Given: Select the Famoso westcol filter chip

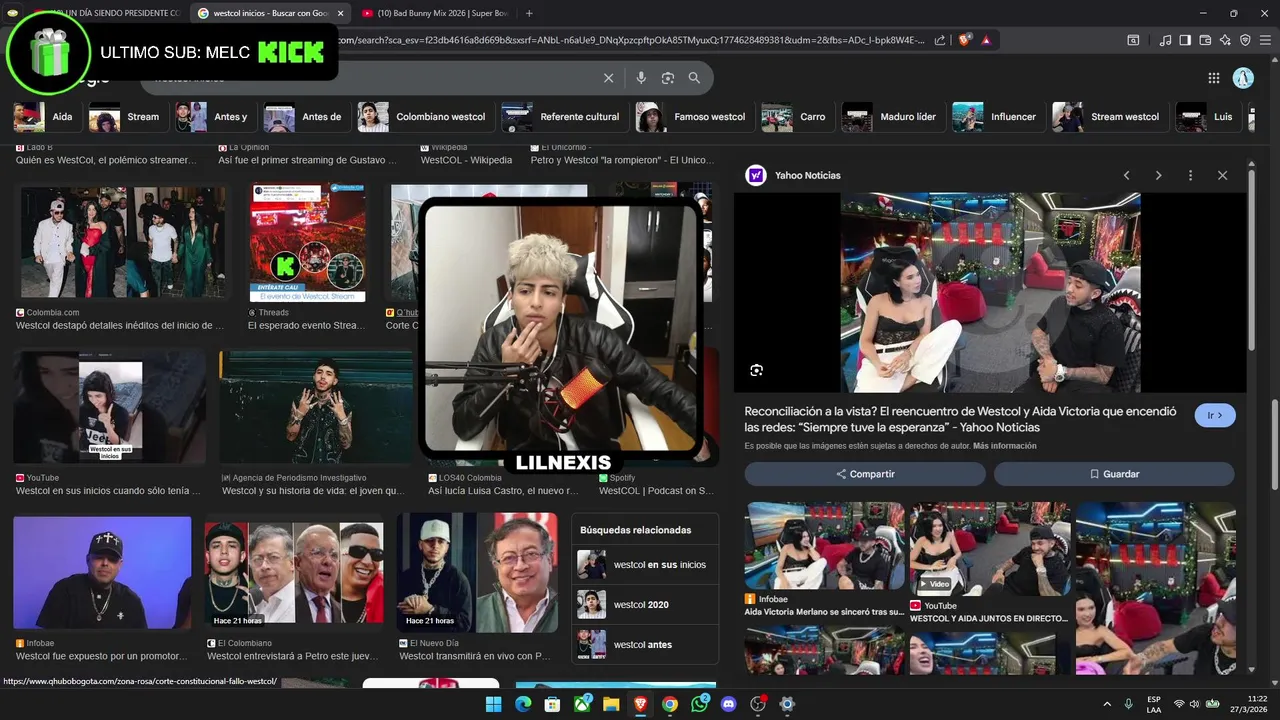Looking at the screenshot, I should coord(694,117).
